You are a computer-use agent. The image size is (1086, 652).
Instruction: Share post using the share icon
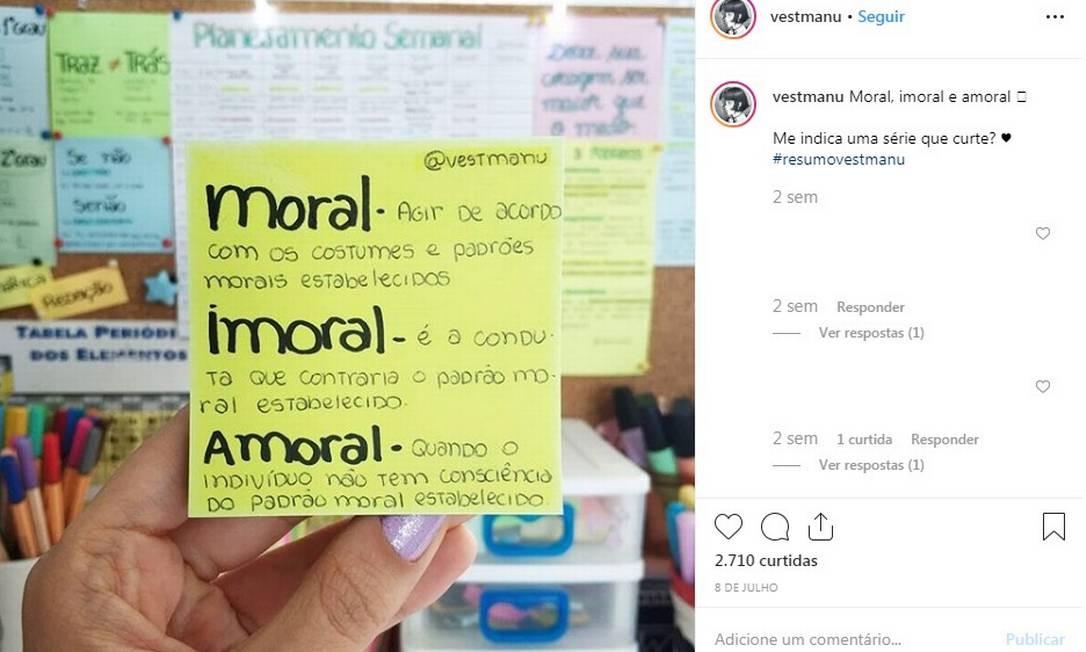click(821, 527)
